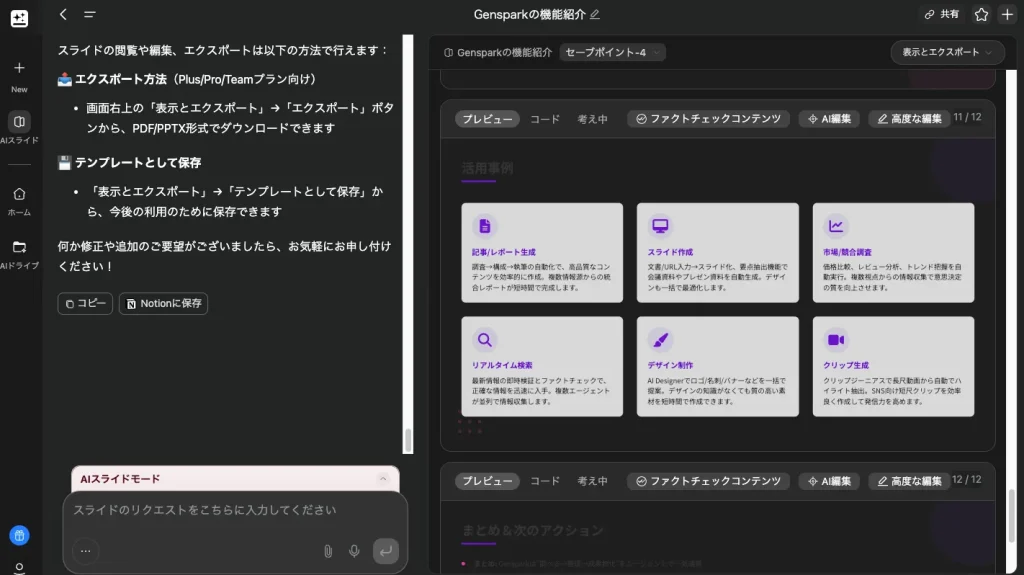This screenshot has height=575, width=1024.
Task: Click the blue gift icon
Action: click(x=19, y=536)
